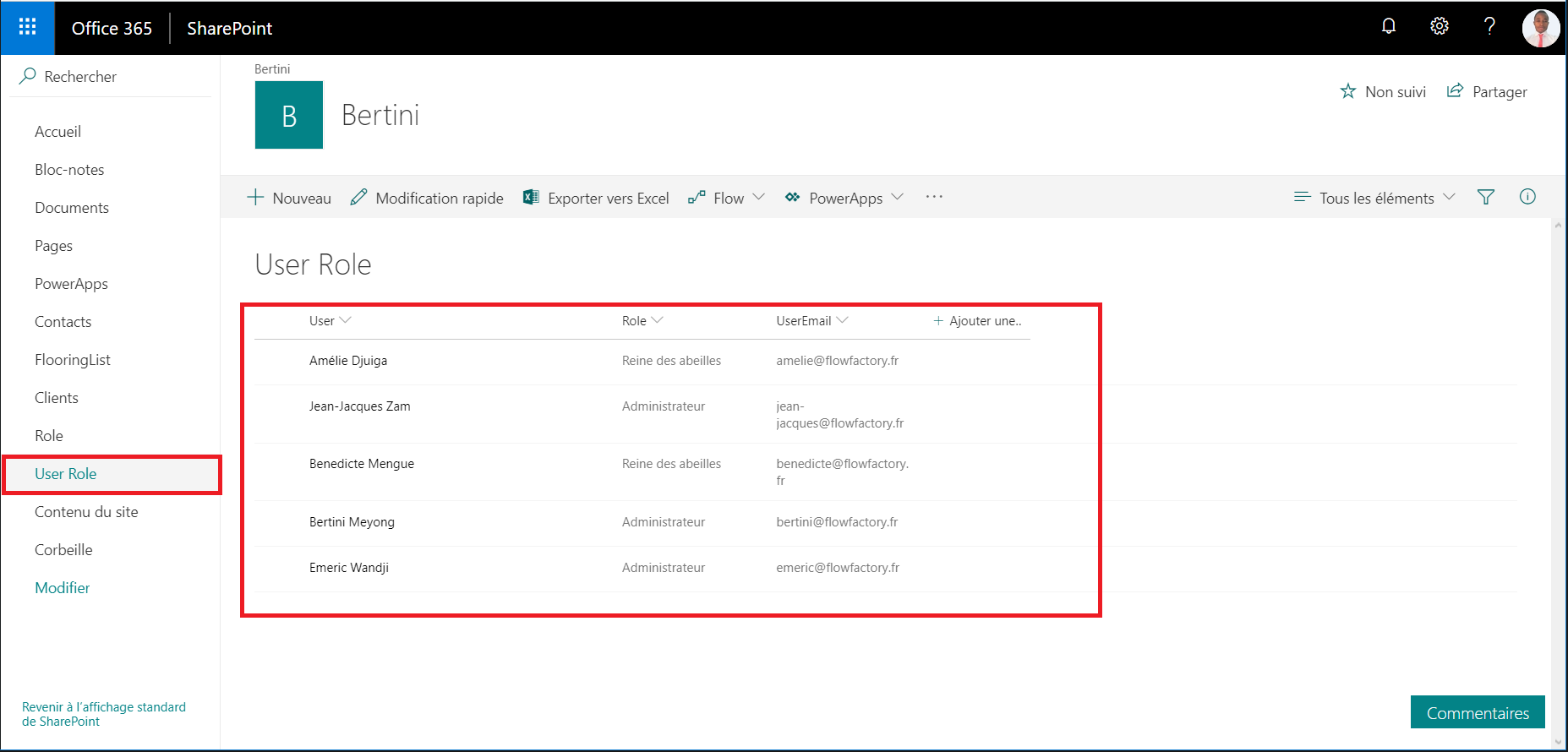Click bertini@flowfactory.fr email cell
Viewport: 1568px width, 752px height.
[x=837, y=522]
